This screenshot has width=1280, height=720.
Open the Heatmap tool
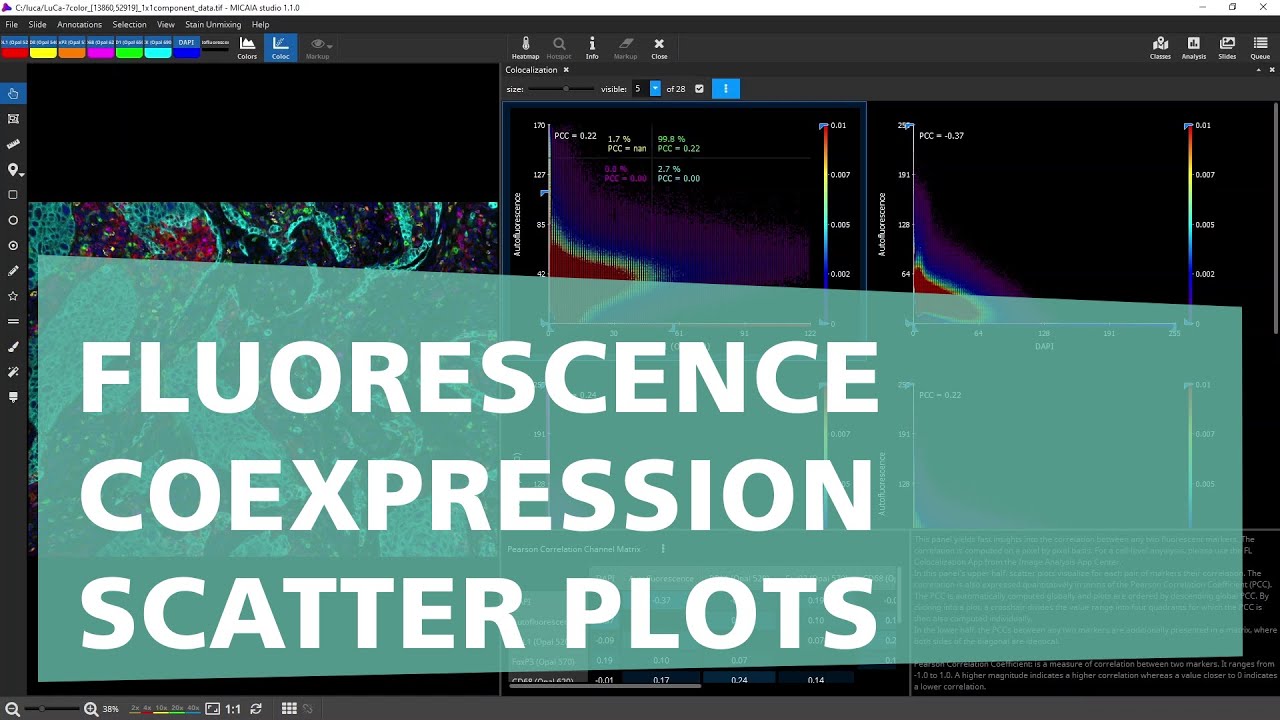[526, 47]
